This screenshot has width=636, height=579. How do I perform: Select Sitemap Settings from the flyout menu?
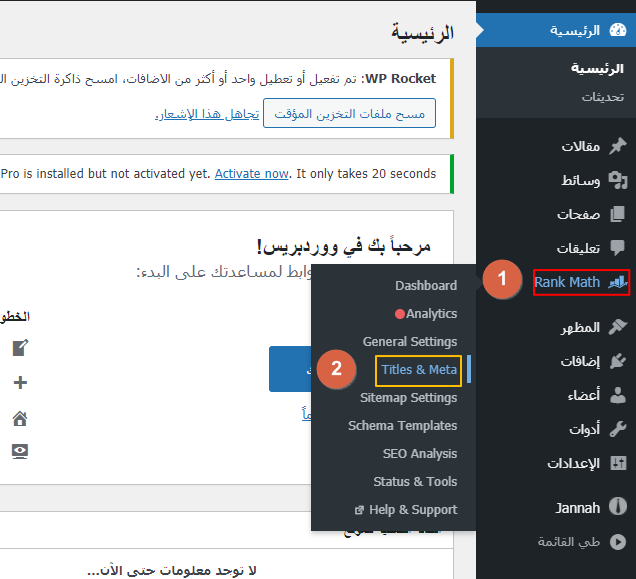pyautogui.click(x=408, y=398)
